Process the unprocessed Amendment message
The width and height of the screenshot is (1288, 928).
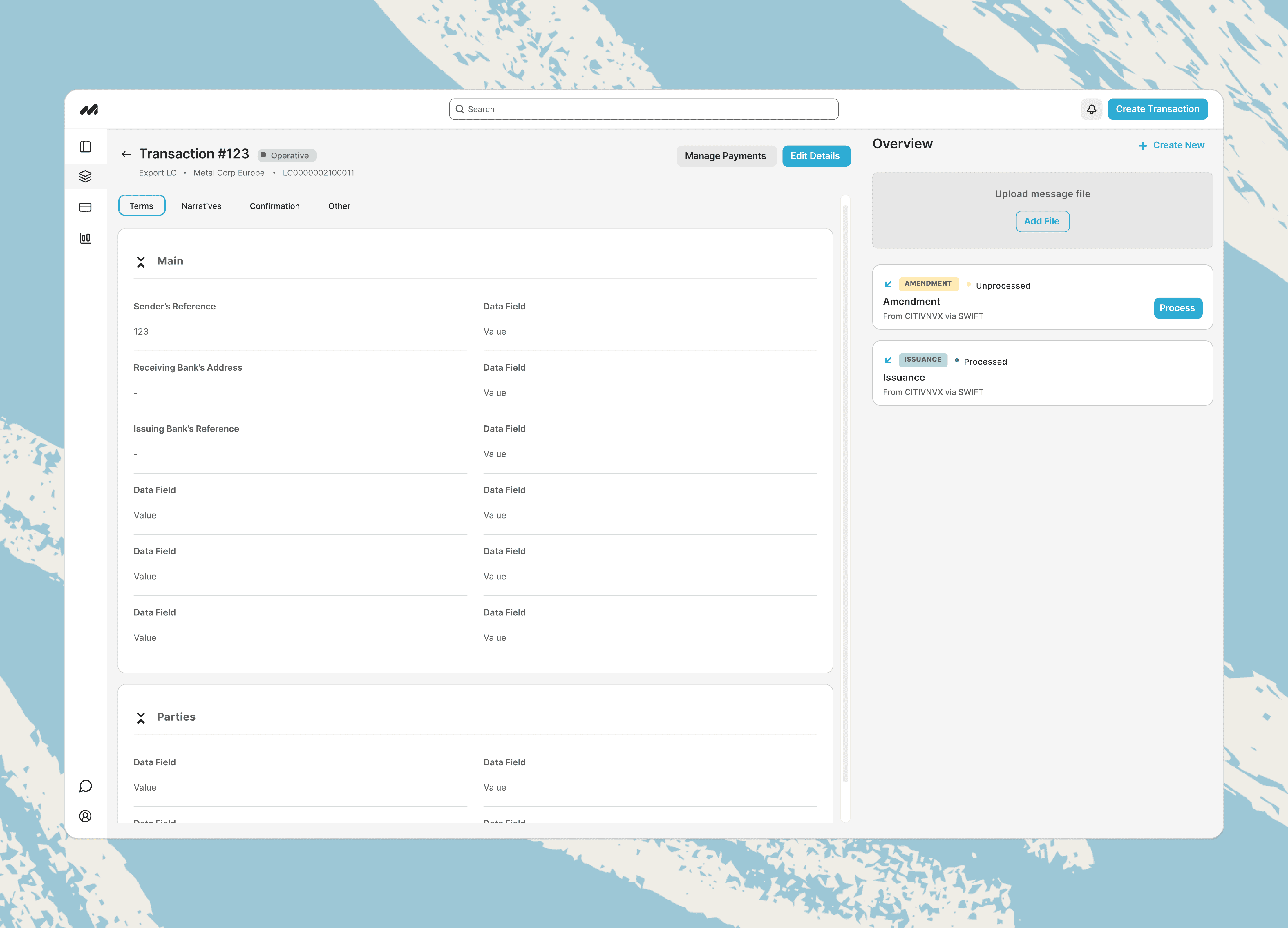coord(1177,308)
